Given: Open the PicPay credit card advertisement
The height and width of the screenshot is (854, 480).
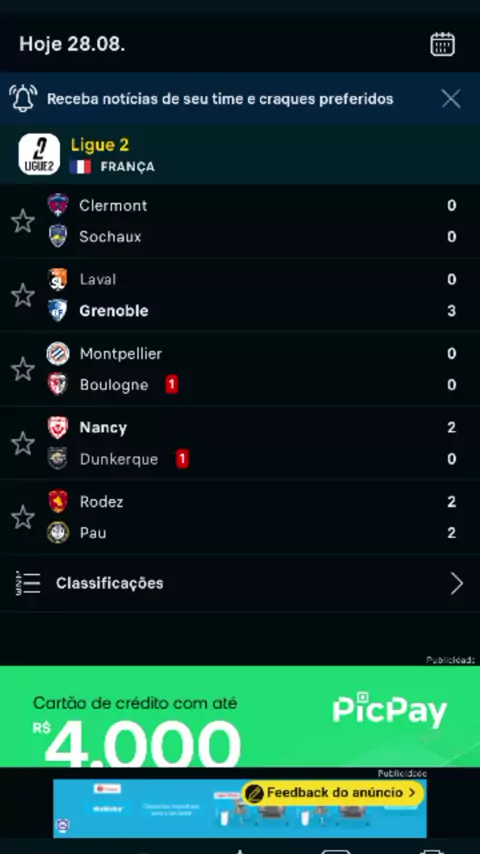Looking at the screenshot, I should click(240, 716).
